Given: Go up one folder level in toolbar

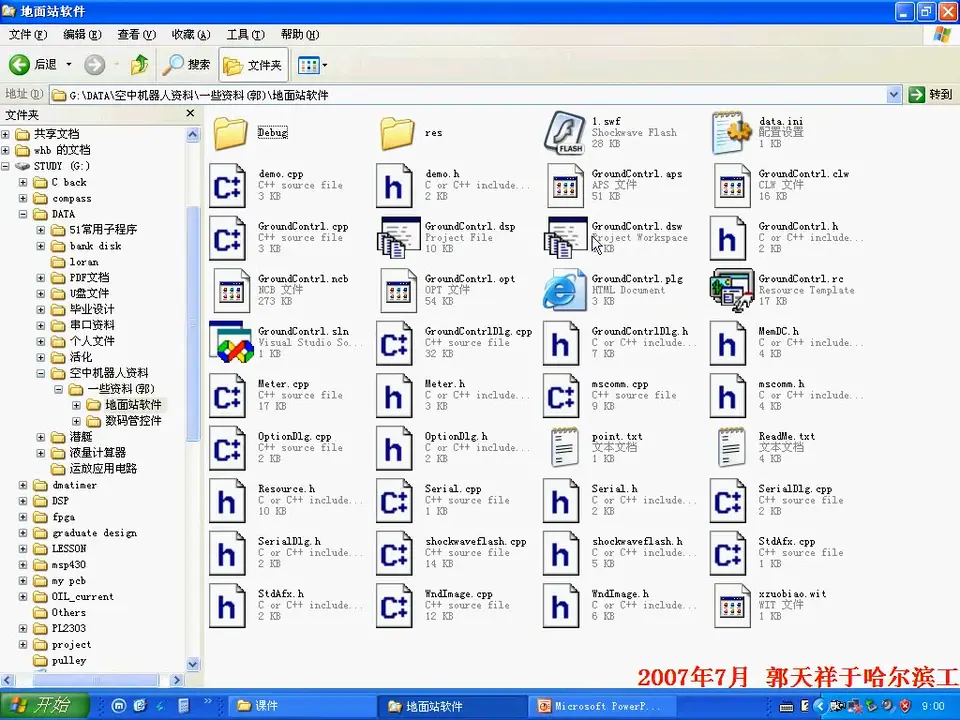Looking at the screenshot, I should (x=139, y=64).
